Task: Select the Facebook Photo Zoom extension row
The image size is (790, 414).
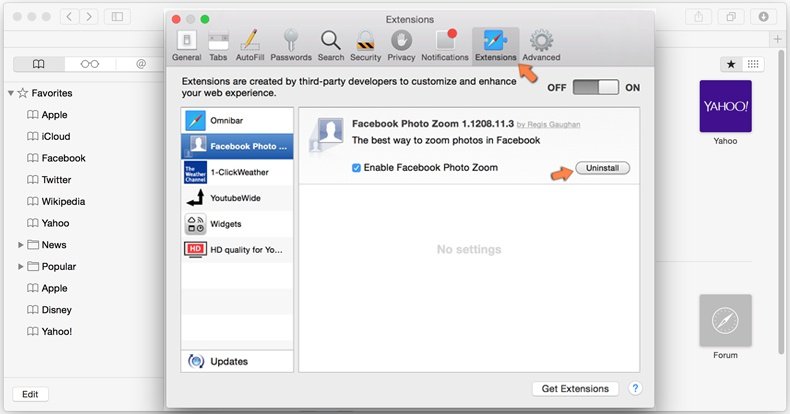Action: 237,146
